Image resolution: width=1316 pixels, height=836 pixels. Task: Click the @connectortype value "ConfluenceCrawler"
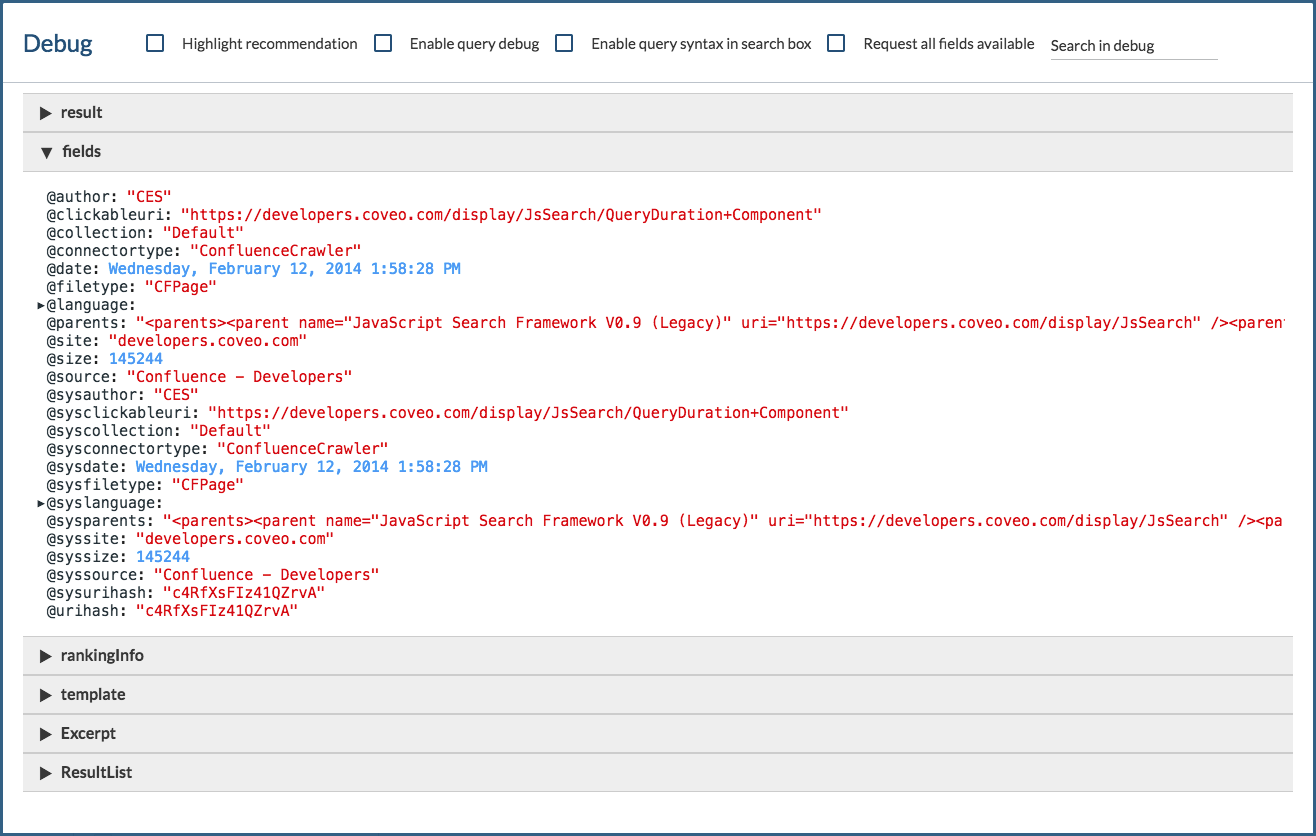[x=275, y=251]
